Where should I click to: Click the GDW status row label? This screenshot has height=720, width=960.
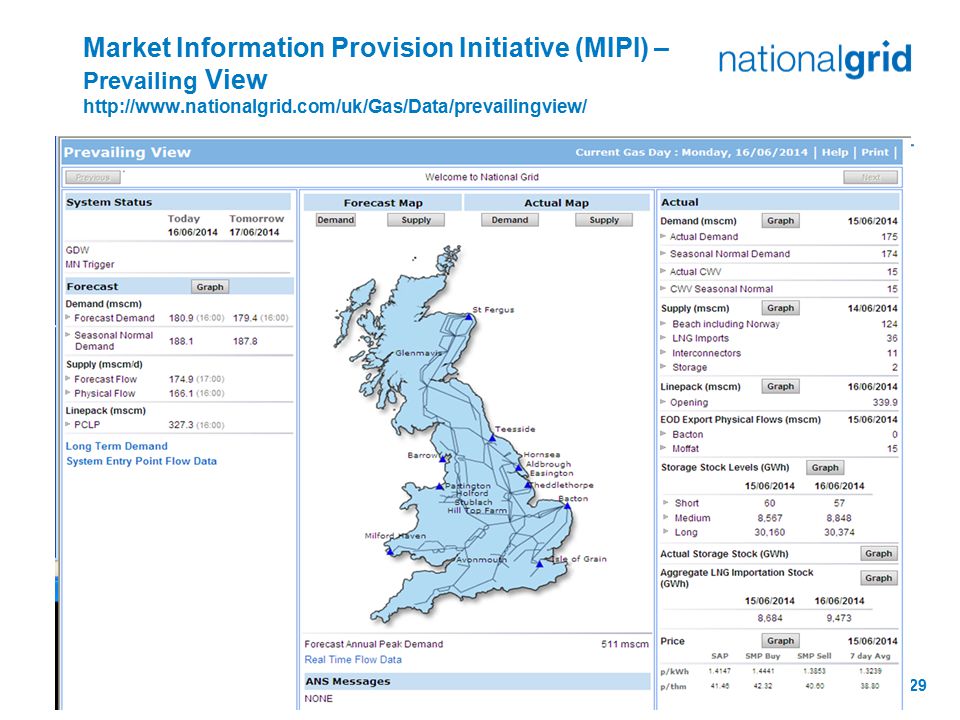(x=77, y=250)
